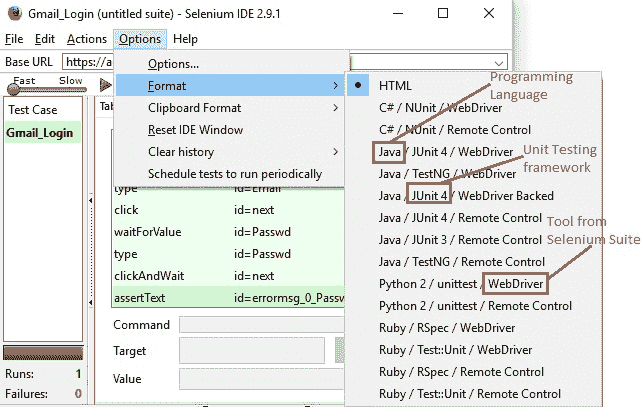Select the click id=next command row
The image size is (644, 407).
(228, 210)
